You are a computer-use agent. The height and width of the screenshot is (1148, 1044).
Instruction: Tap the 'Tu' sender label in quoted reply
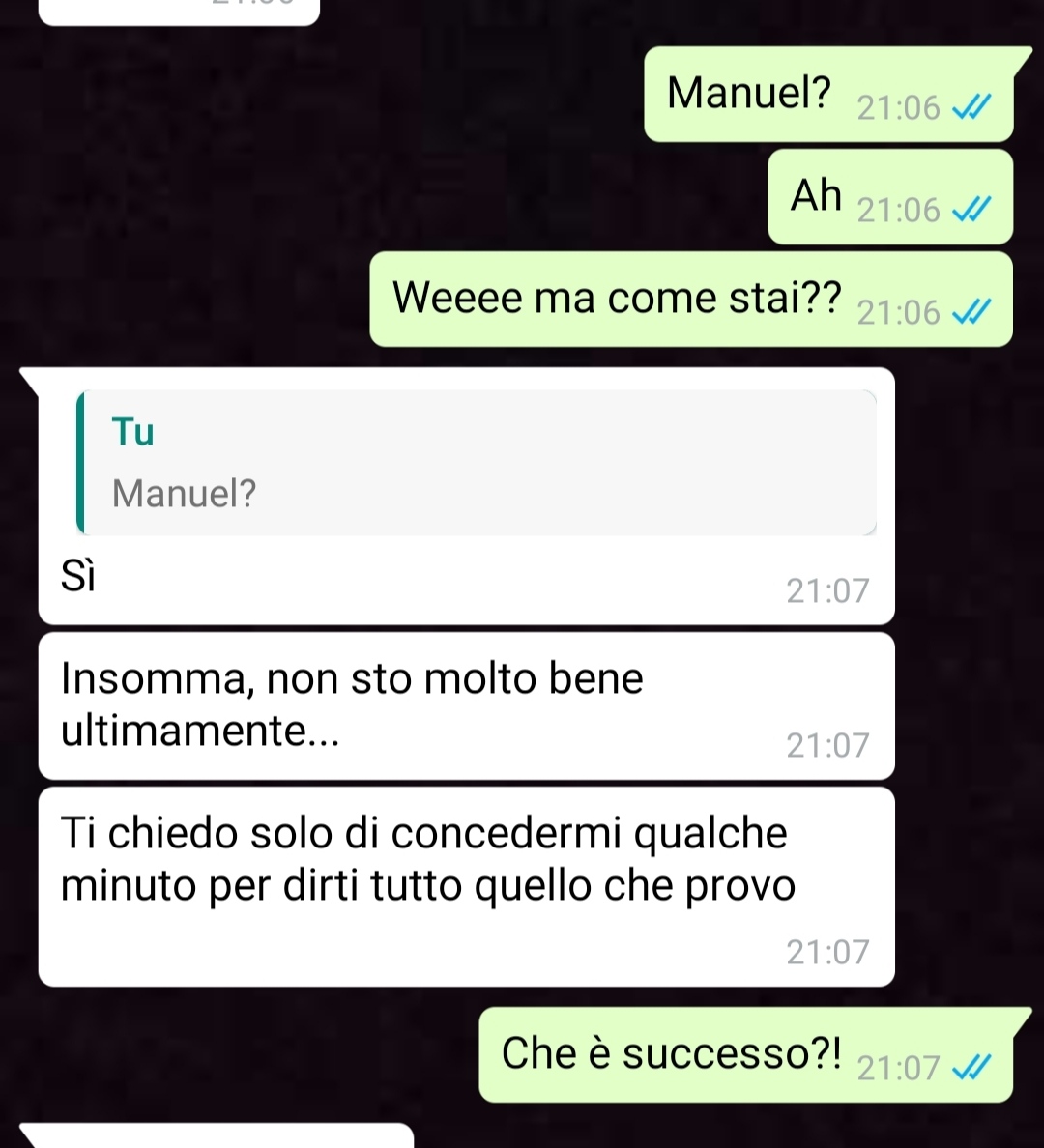tap(132, 432)
